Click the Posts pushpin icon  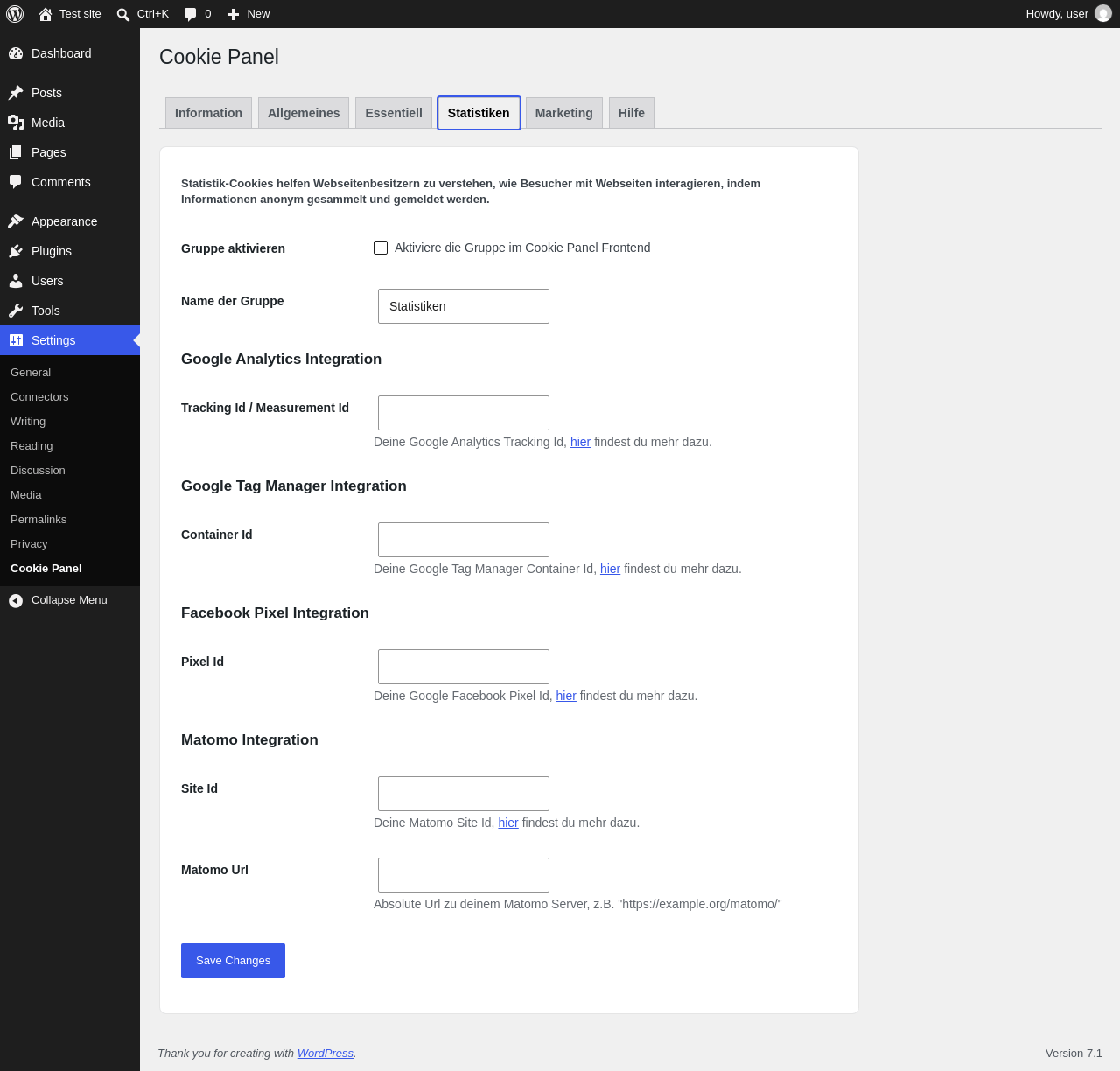pyautogui.click(x=16, y=93)
